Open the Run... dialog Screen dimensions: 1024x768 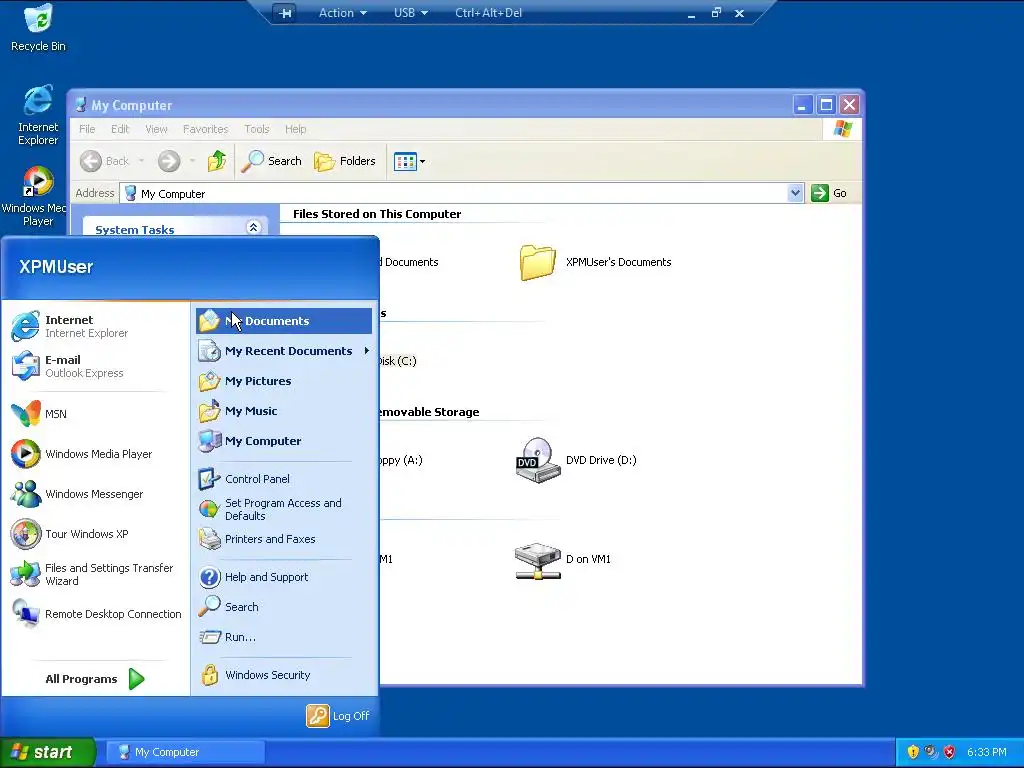tap(284, 637)
